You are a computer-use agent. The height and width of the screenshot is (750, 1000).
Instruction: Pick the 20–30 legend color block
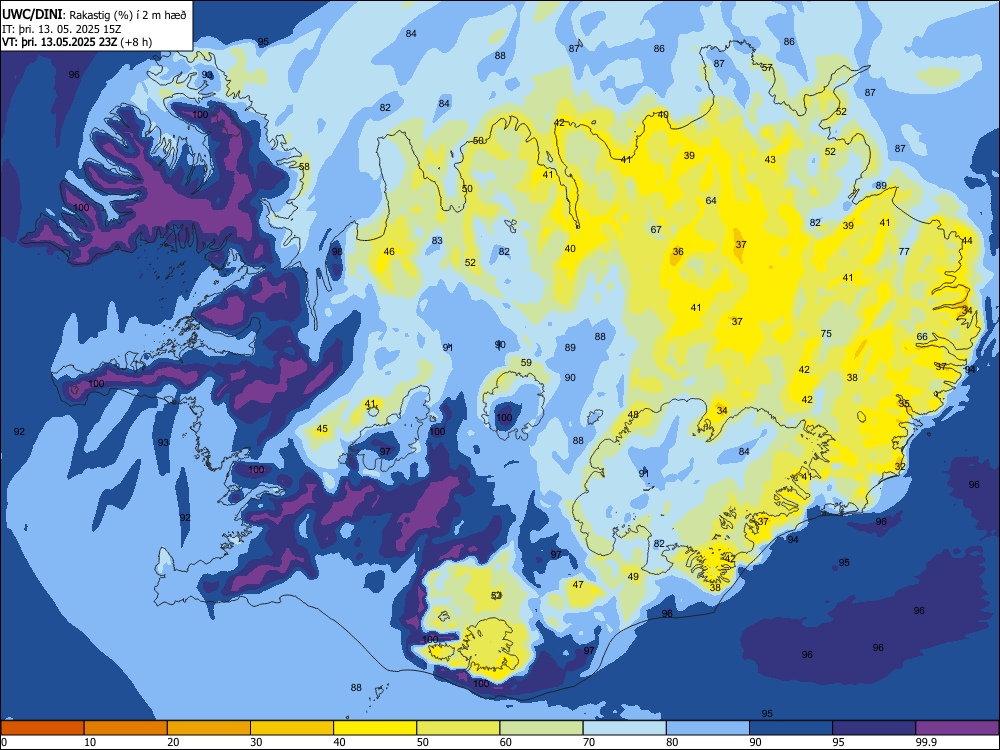pyautogui.click(x=209, y=728)
